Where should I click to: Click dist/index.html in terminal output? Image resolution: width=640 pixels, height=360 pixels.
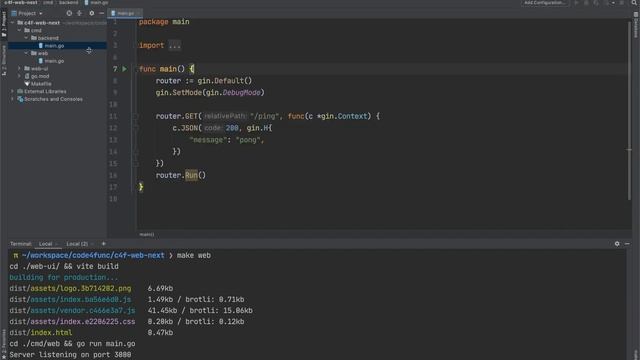[x=41, y=333]
